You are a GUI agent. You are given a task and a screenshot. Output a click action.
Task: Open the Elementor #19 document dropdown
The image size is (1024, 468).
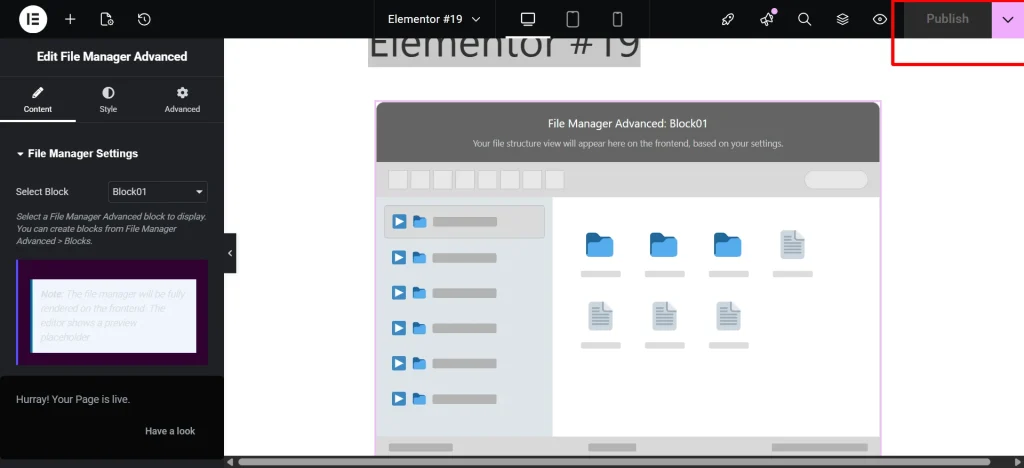tap(434, 20)
